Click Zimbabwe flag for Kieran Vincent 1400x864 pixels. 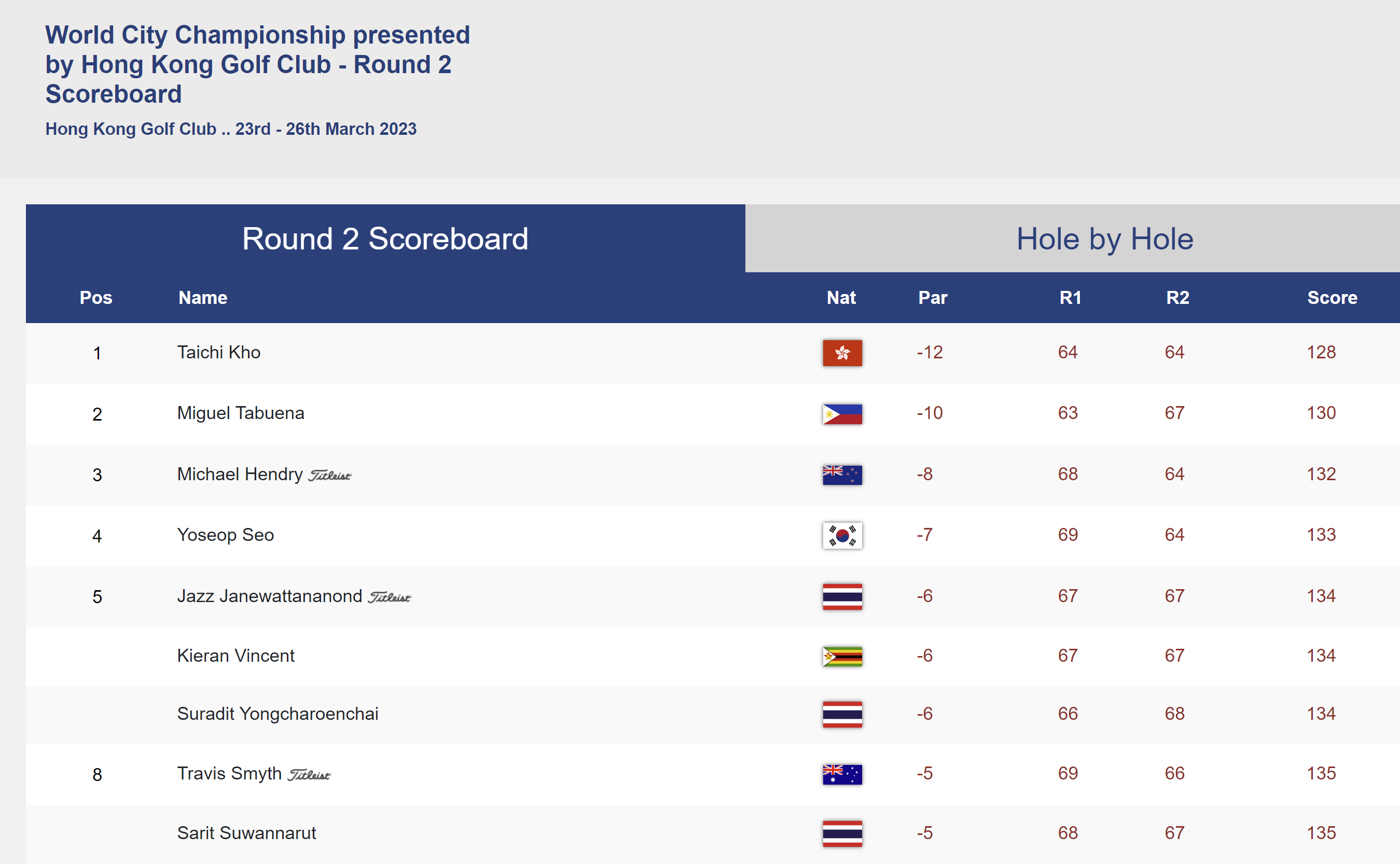(842, 656)
